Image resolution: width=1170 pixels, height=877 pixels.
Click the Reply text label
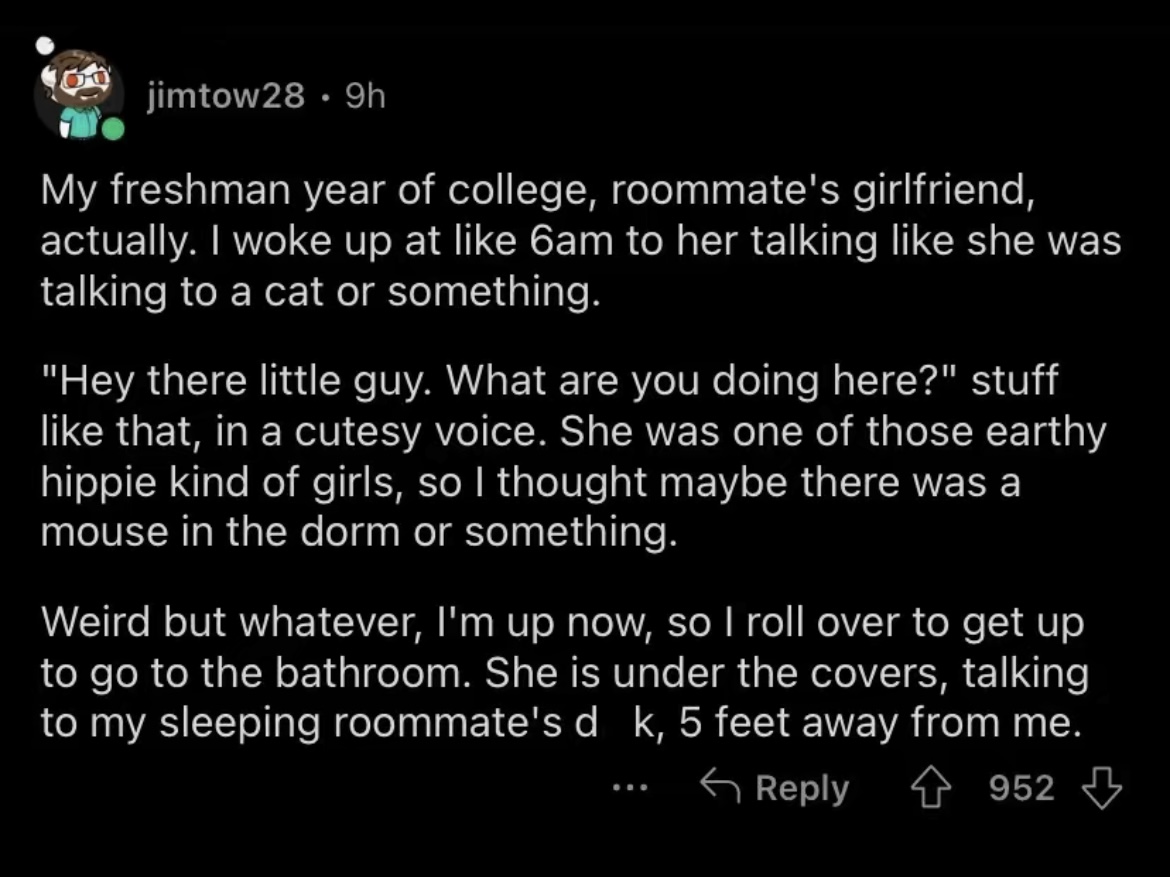[x=802, y=789]
